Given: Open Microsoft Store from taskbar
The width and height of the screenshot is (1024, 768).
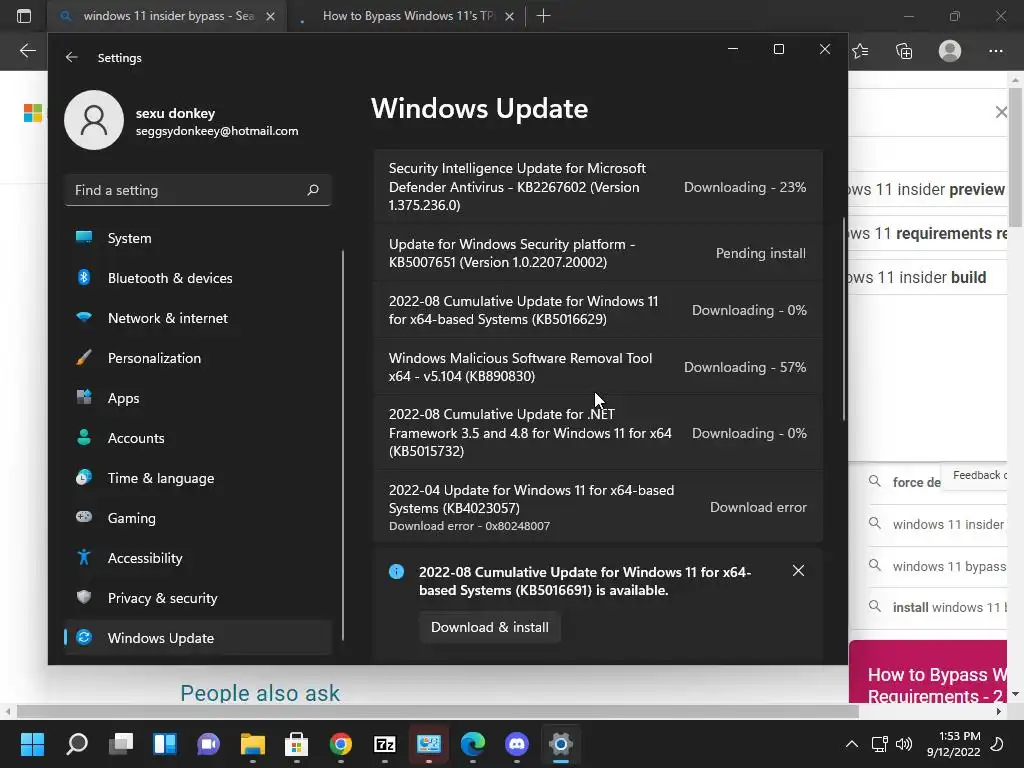Looking at the screenshot, I should pos(296,744).
